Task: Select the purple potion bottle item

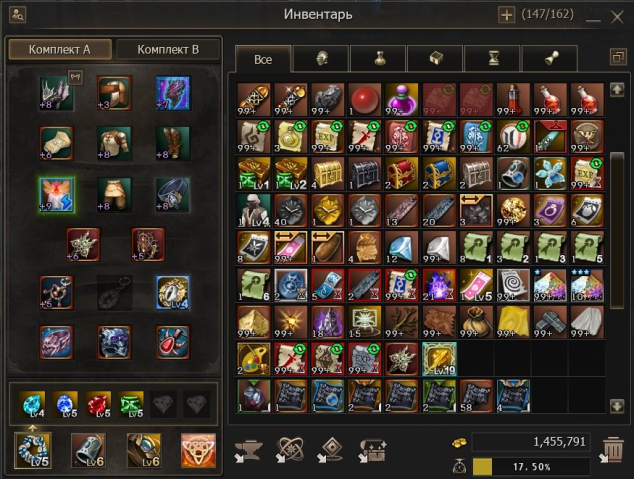Action: tap(402, 100)
